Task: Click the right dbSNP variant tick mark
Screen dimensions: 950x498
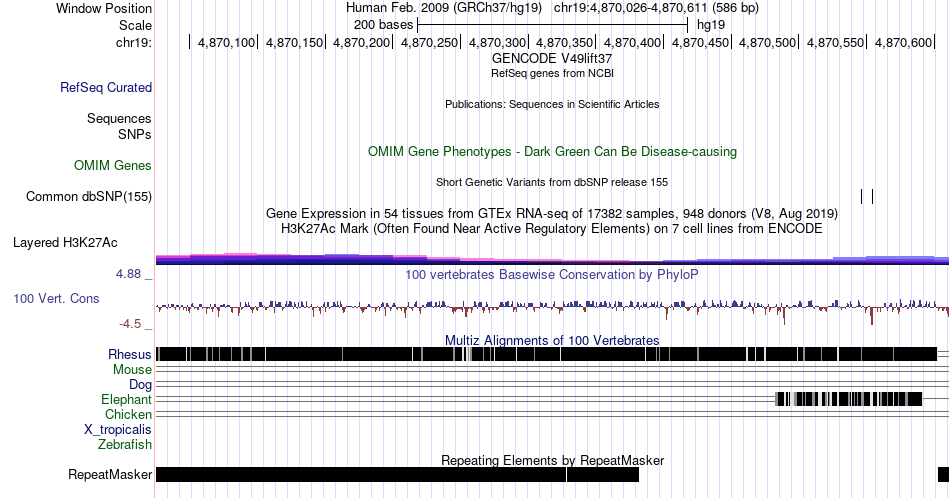Action: 872,196
